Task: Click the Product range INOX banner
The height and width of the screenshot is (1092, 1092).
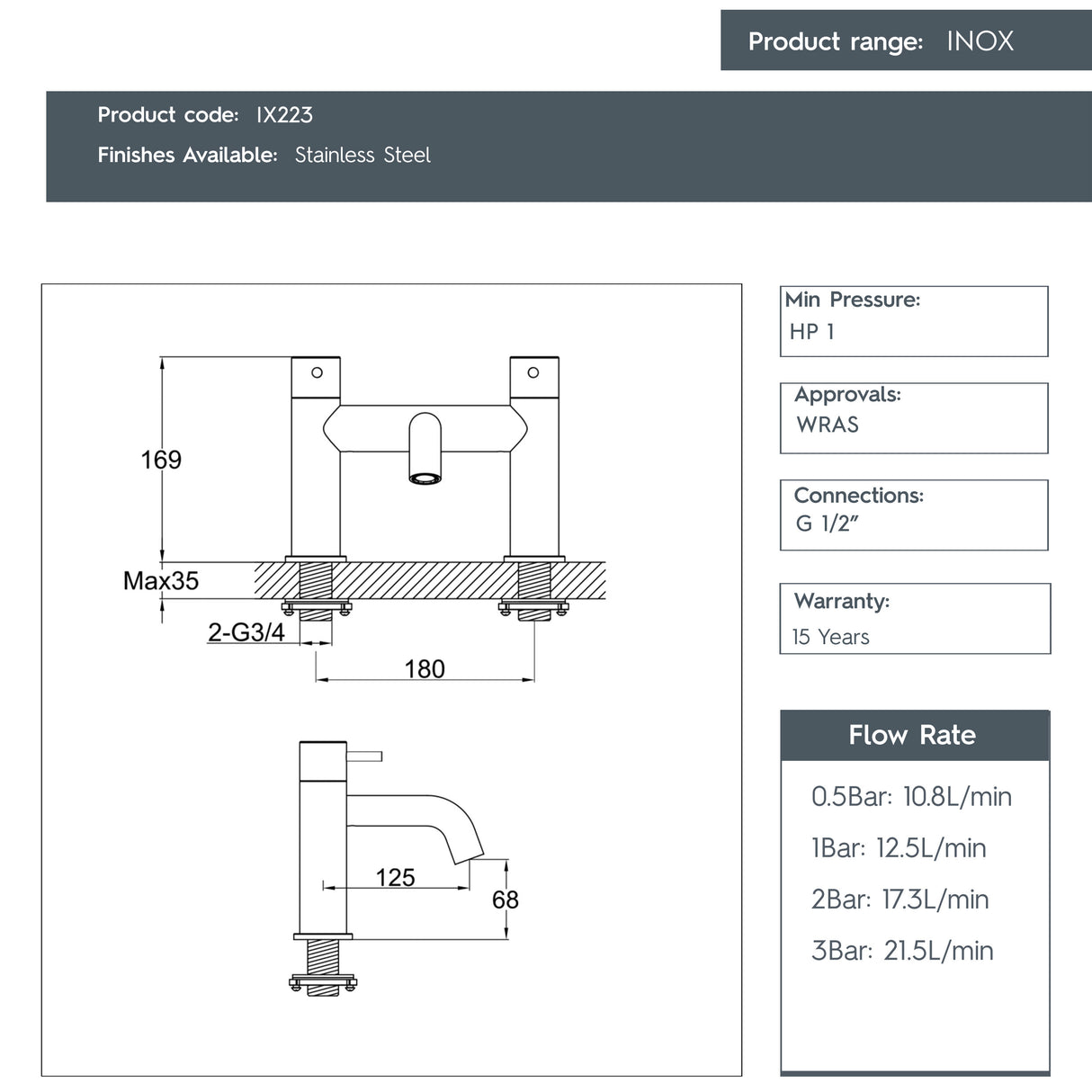Action: pyautogui.click(x=906, y=40)
